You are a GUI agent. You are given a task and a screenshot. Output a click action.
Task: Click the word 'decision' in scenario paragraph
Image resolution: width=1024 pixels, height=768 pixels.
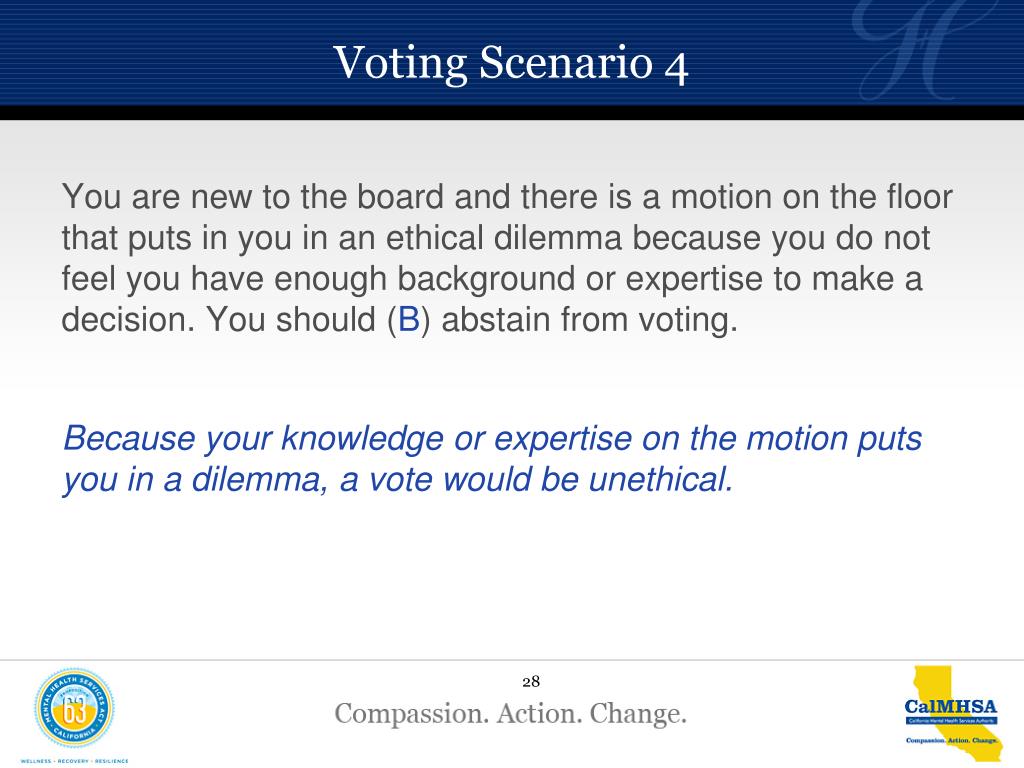tap(129, 319)
